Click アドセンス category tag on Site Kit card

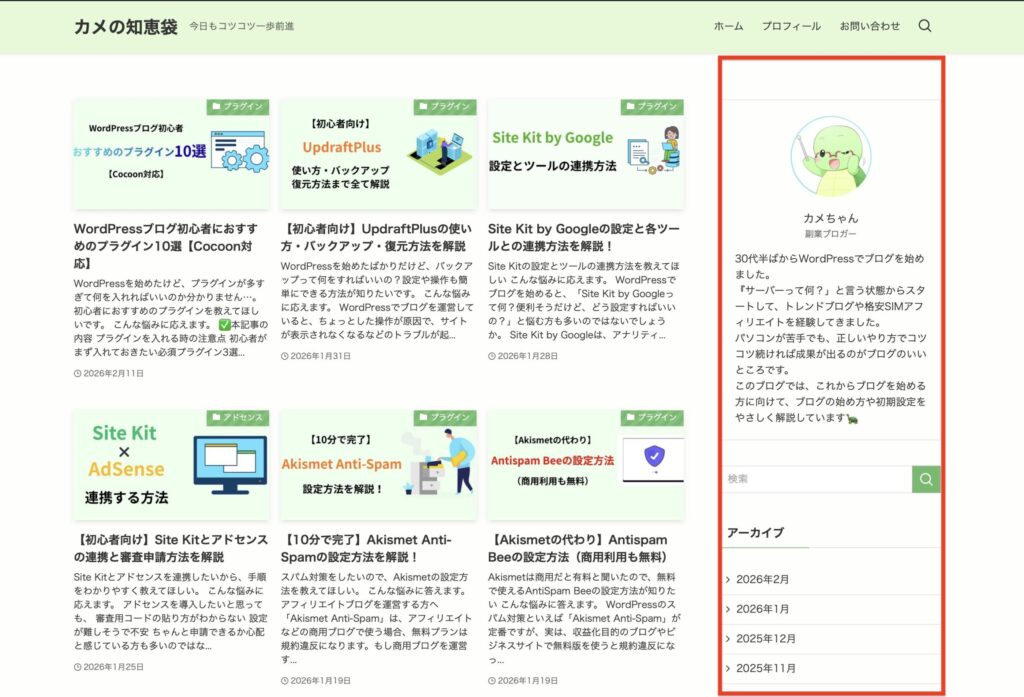click(x=236, y=417)
